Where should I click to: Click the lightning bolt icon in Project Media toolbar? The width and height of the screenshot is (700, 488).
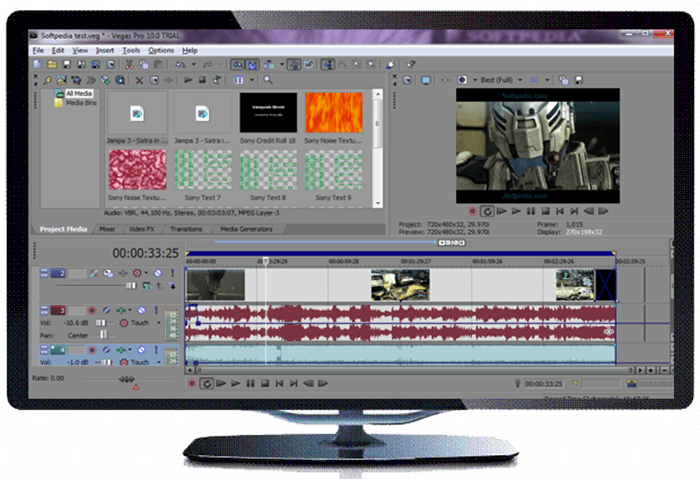(47, 80)
